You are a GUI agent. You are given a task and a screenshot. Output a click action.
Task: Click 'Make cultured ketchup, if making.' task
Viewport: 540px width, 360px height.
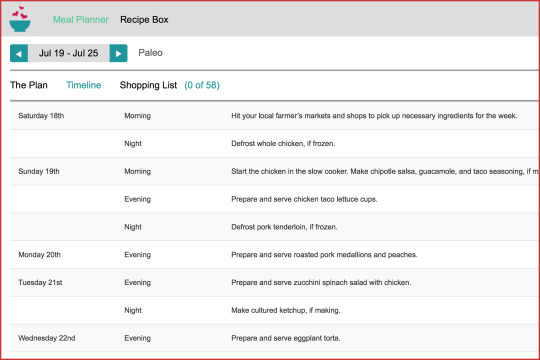tap(285, 310)
